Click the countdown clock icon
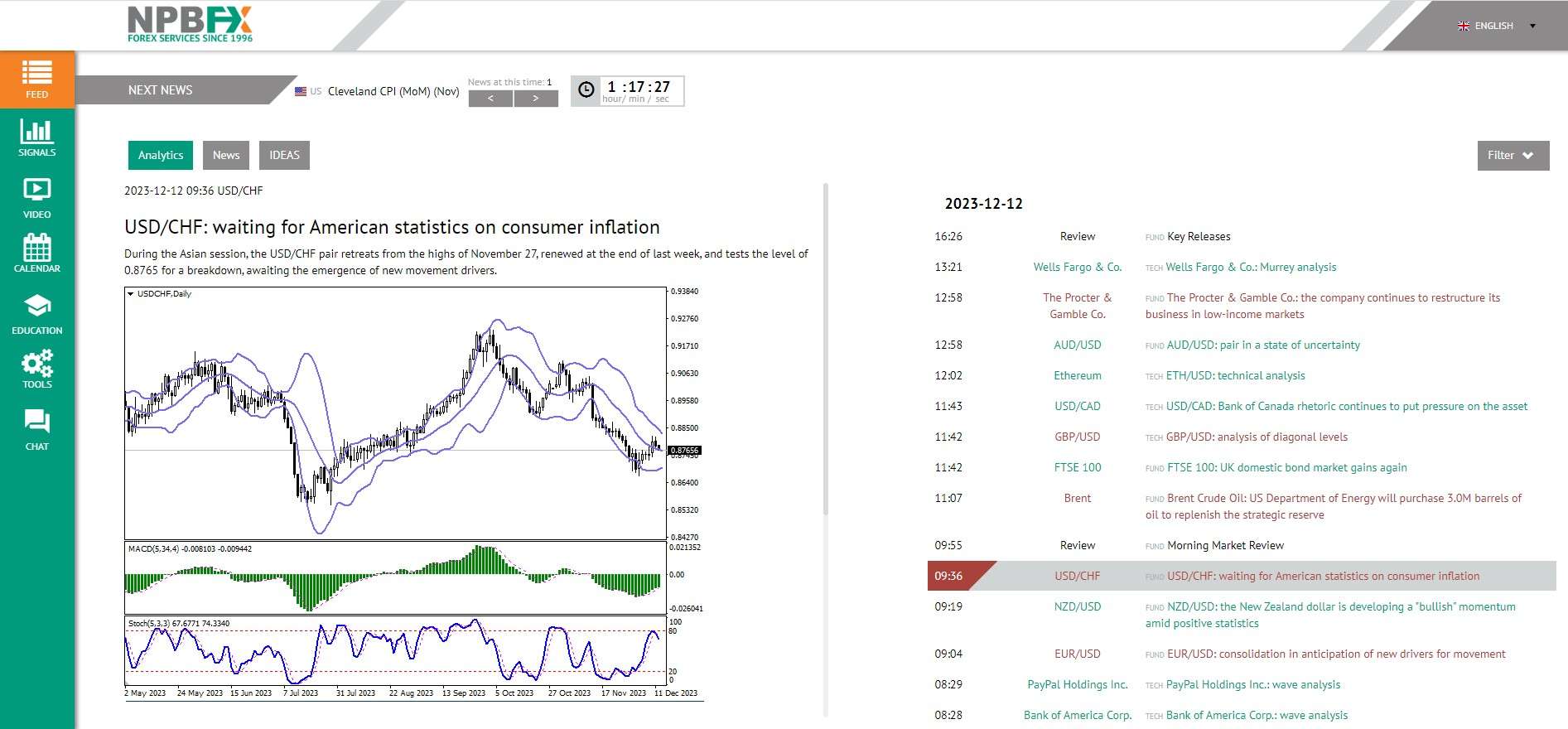This screenshot has height=729, width=1568. 586,90
